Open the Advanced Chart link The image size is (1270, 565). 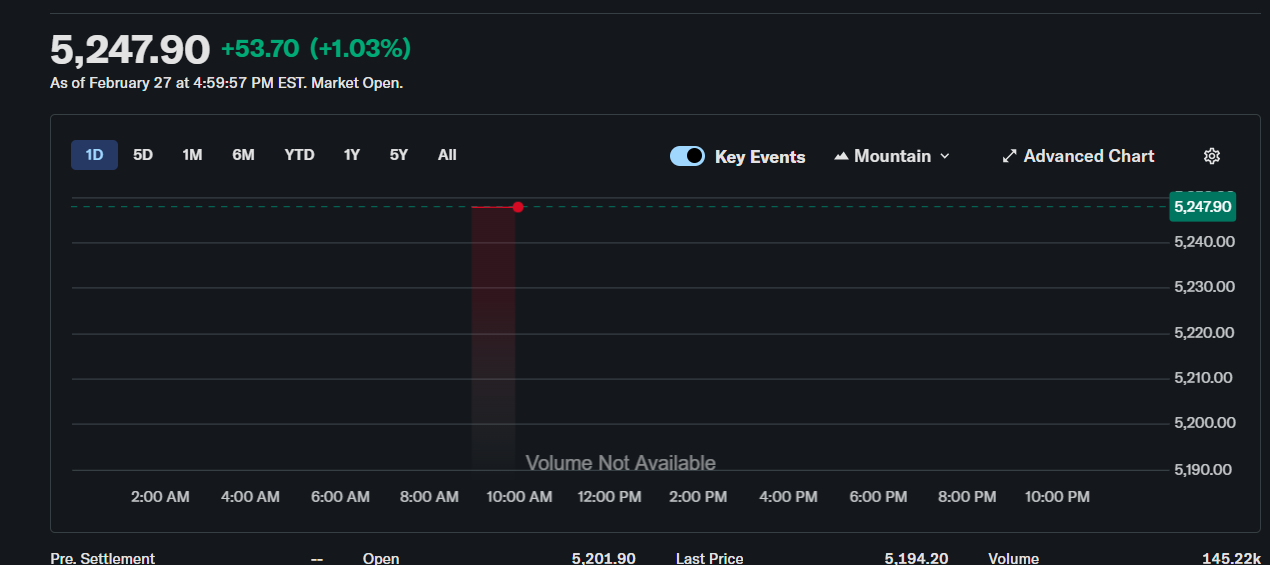(x=1088, y=156)
